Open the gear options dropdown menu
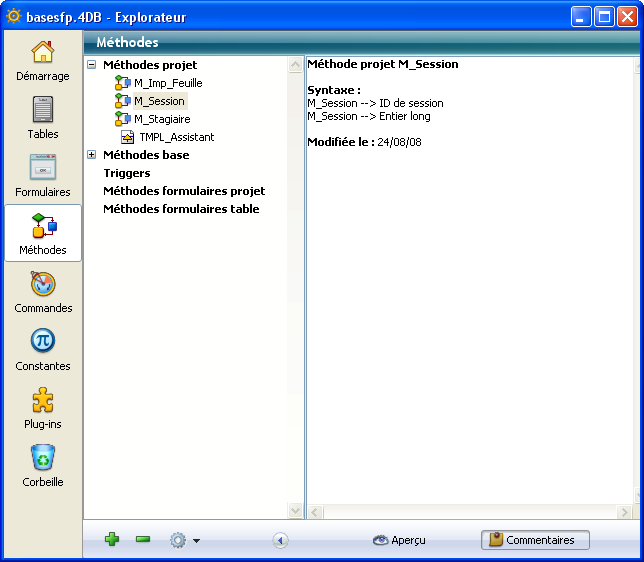Viewport: 644px width, 562px height. [x=184, y=540]
